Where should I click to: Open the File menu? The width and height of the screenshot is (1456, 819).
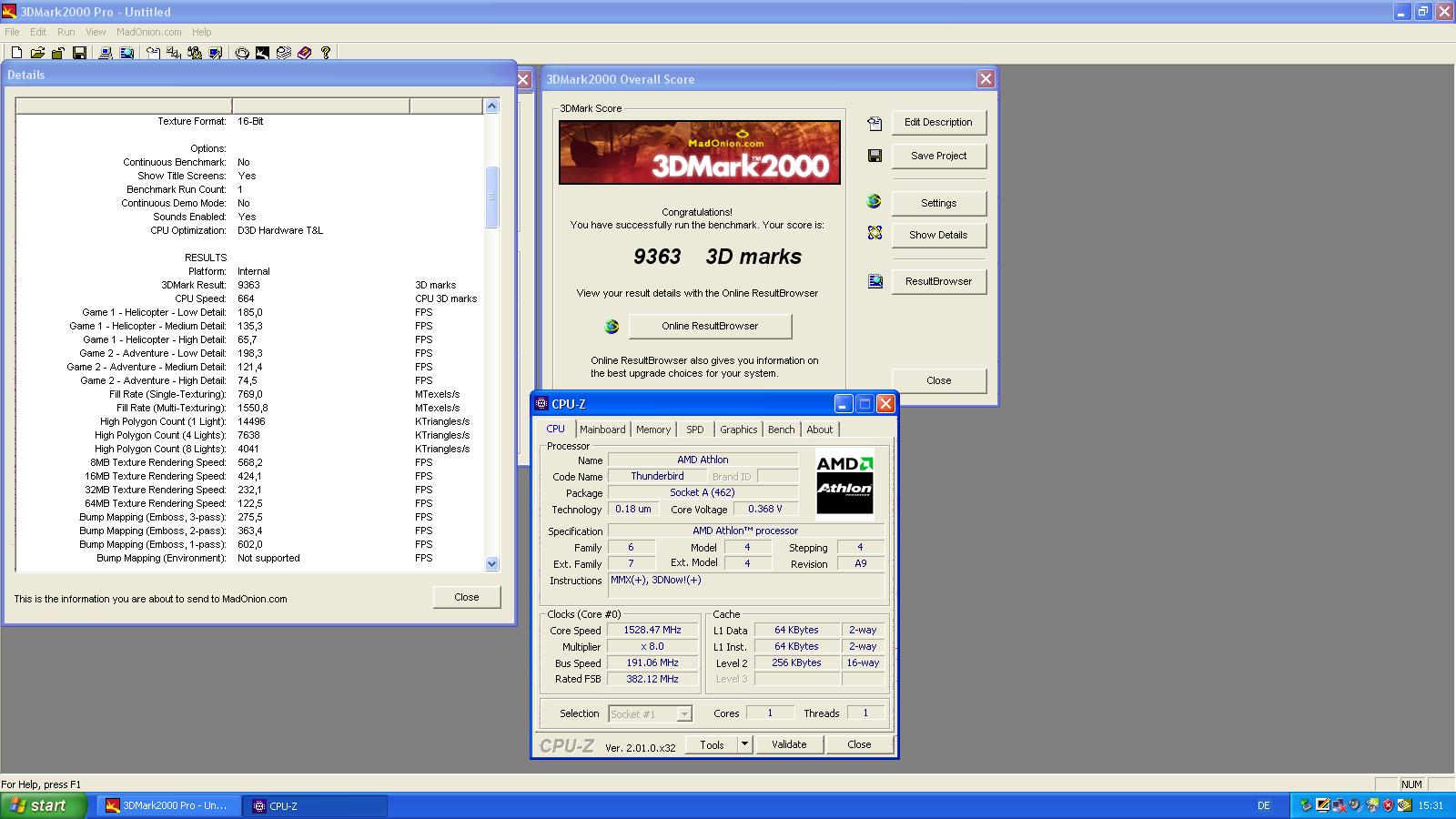pos(12,32)
